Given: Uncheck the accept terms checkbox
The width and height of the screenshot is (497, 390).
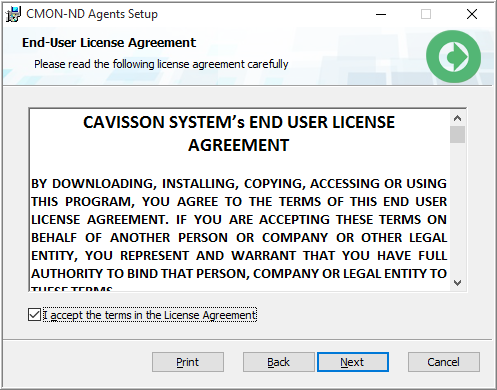Looking at the screenshot, I should point(34,315).
